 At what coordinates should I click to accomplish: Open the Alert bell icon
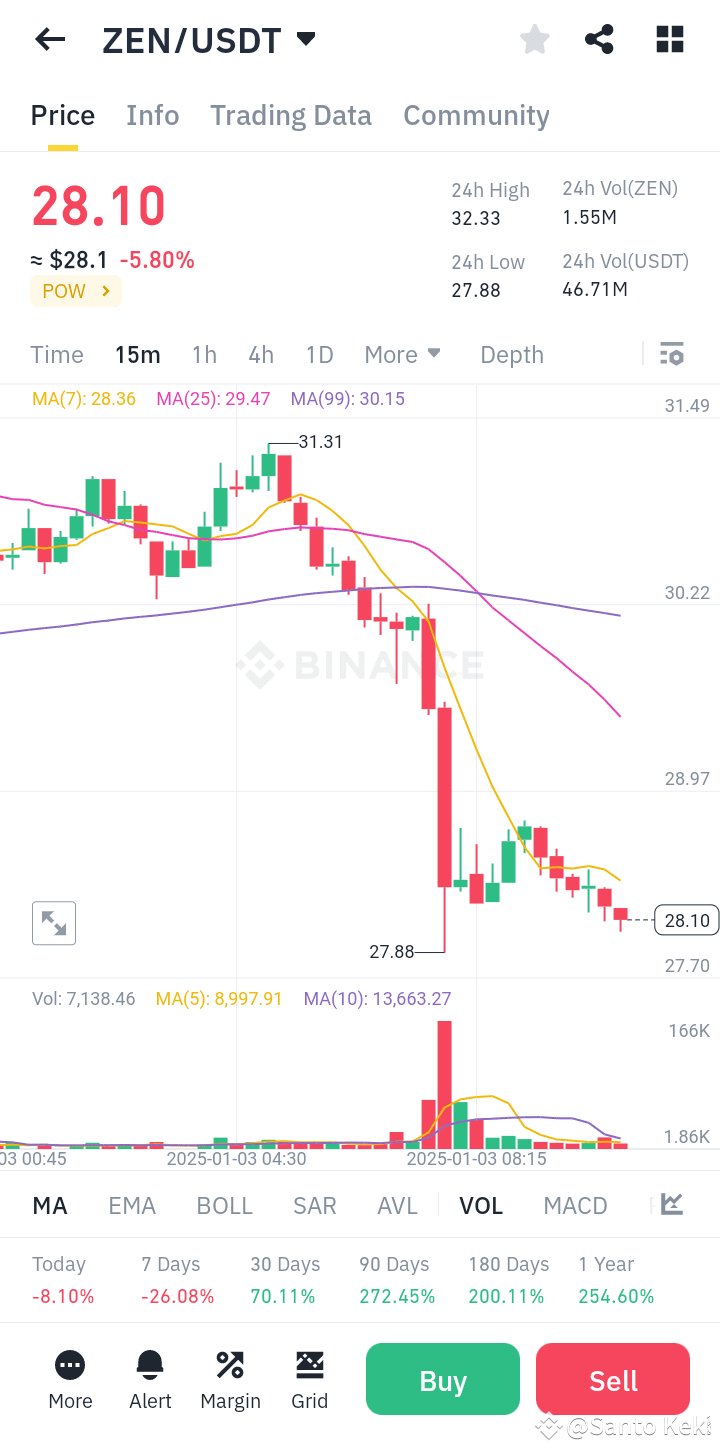(x=150, y=1380)
